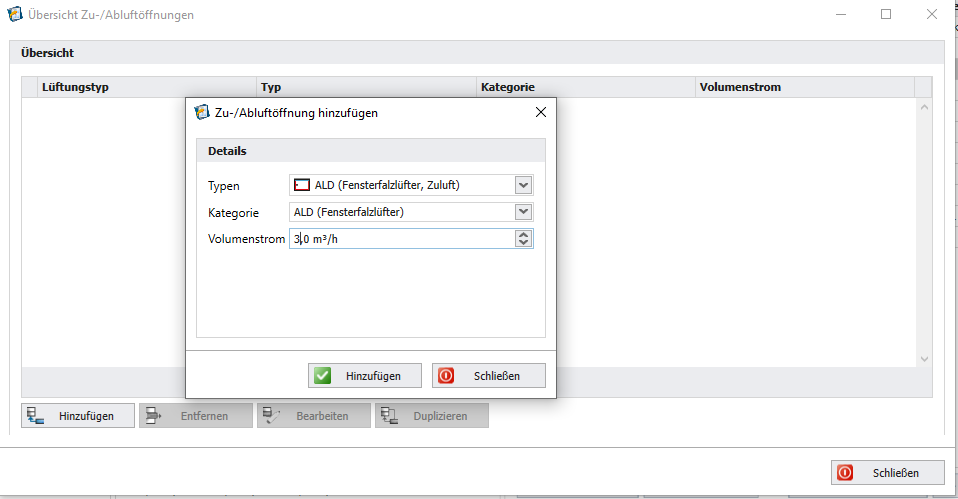Click the Duplizieren duplicate icon button
This screenshot has height=499, width=958.
tap(389, 416)
